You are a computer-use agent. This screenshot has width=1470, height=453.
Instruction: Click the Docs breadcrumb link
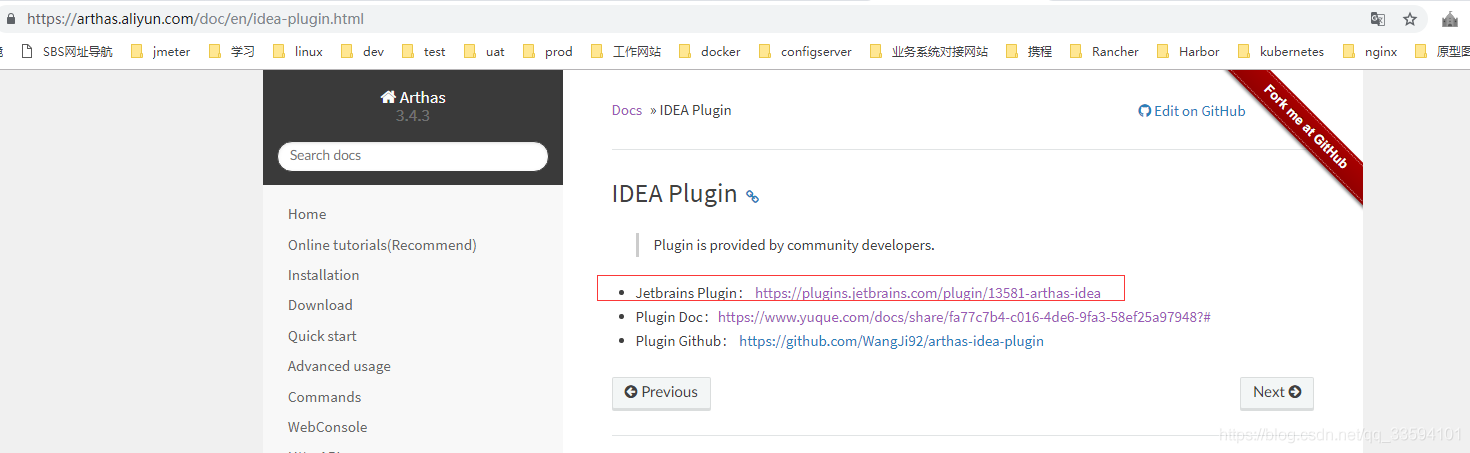click(x=627, y=110)
